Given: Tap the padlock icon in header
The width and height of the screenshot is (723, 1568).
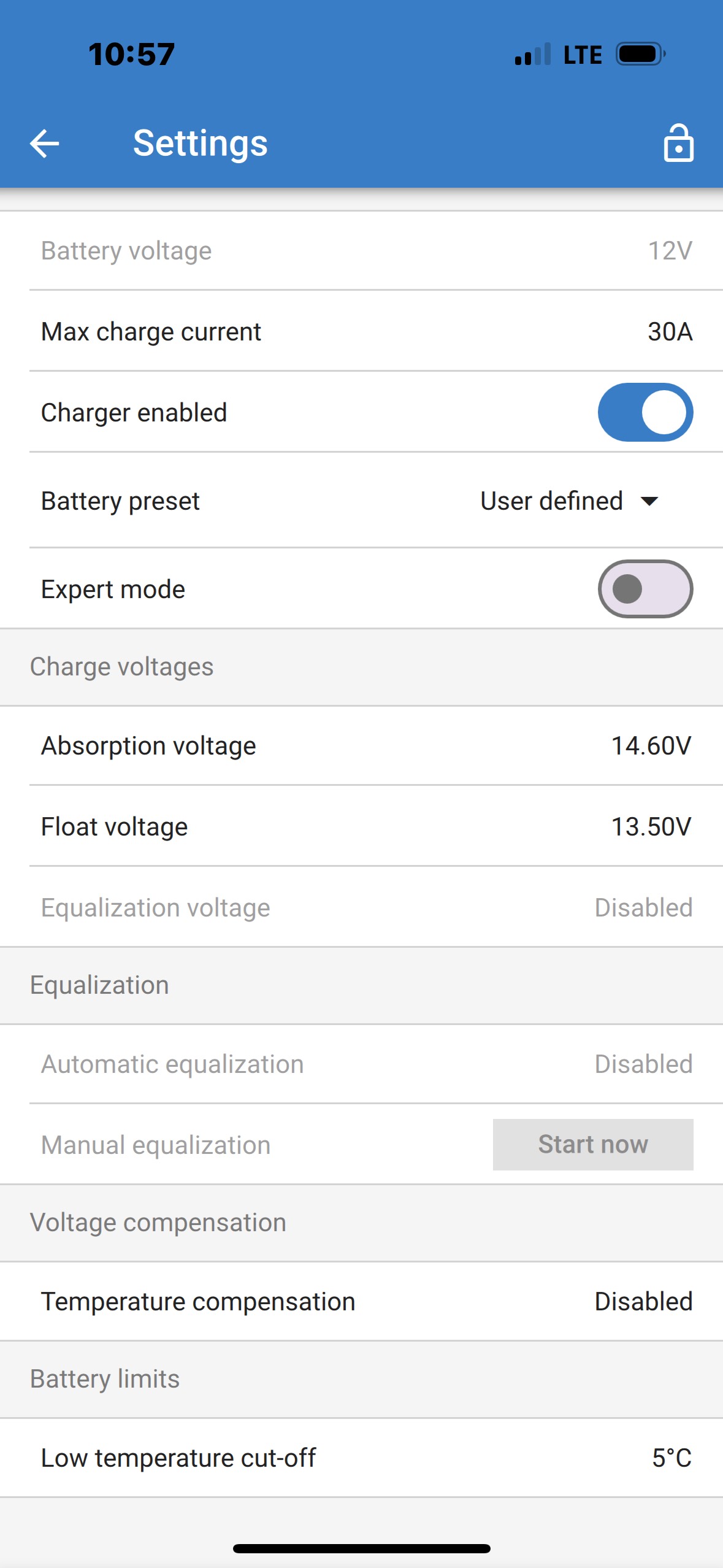Looking at the screenshot, I should tap(678, 144).
